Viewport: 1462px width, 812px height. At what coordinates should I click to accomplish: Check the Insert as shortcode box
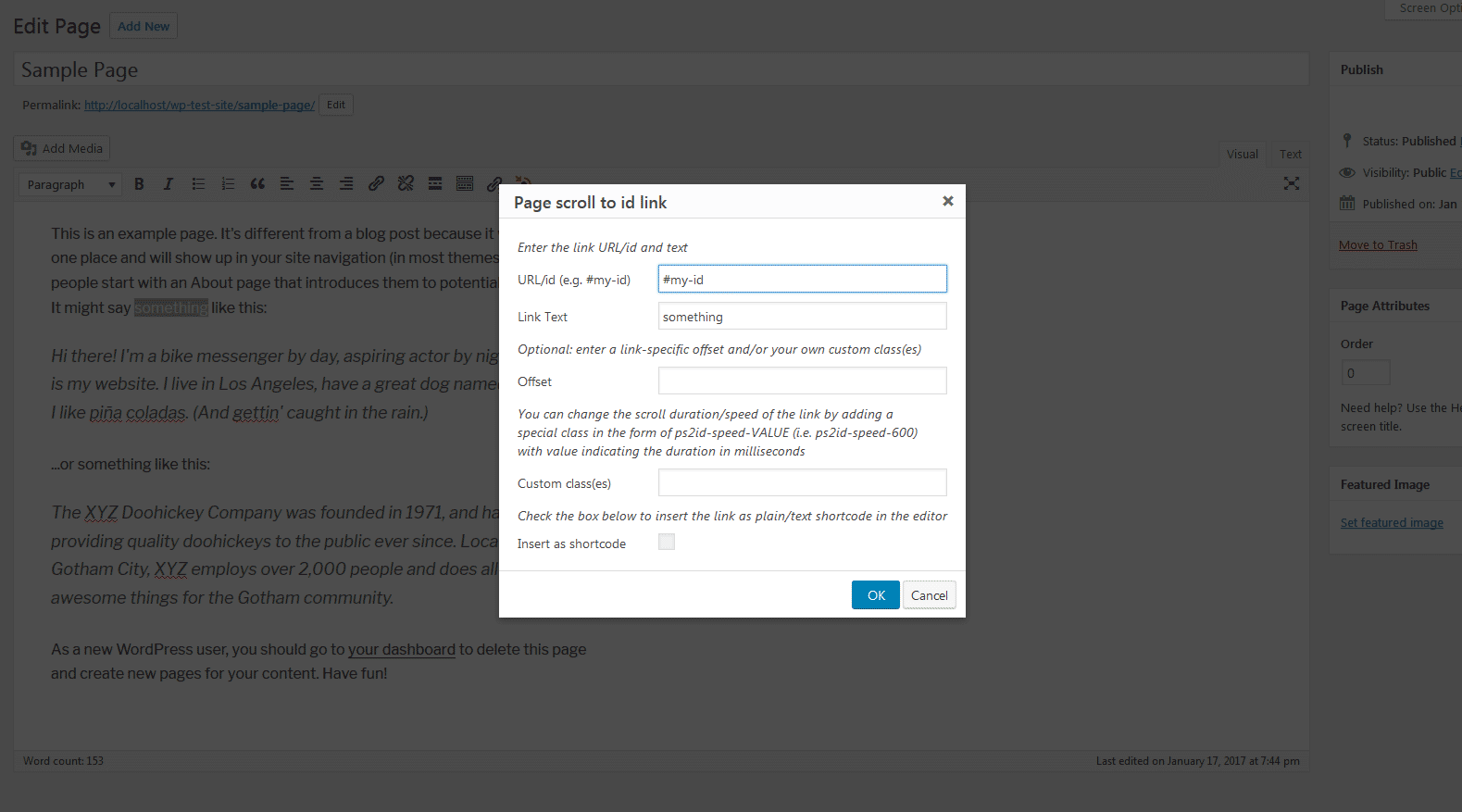click(x=667, y=543)
